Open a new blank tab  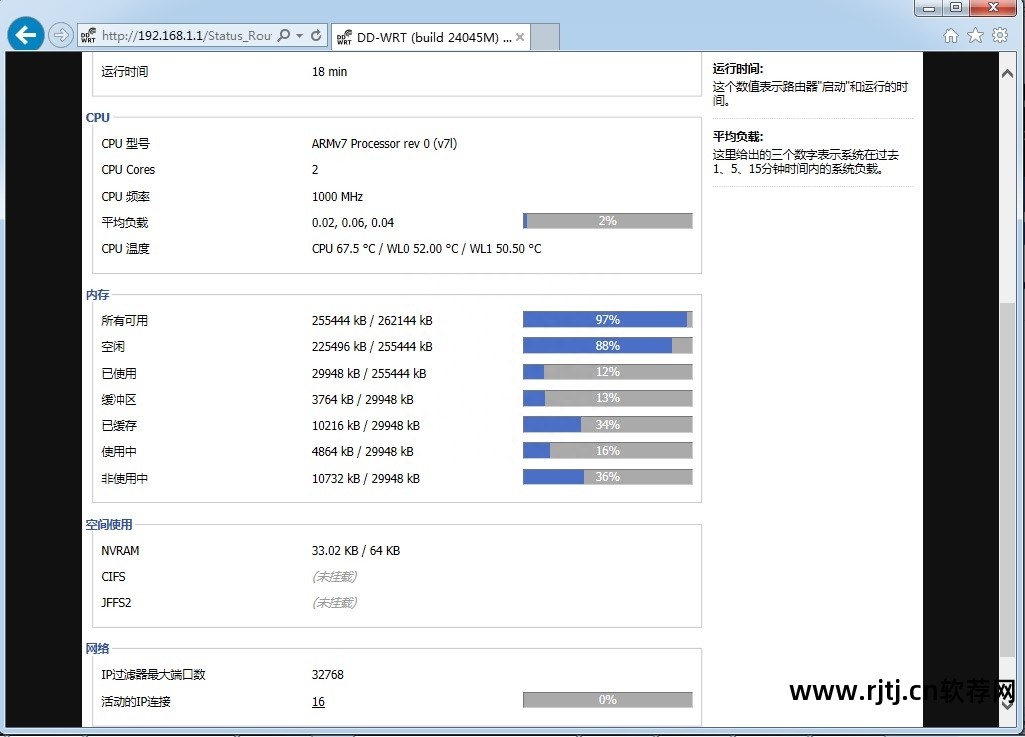tap(545, 37)
